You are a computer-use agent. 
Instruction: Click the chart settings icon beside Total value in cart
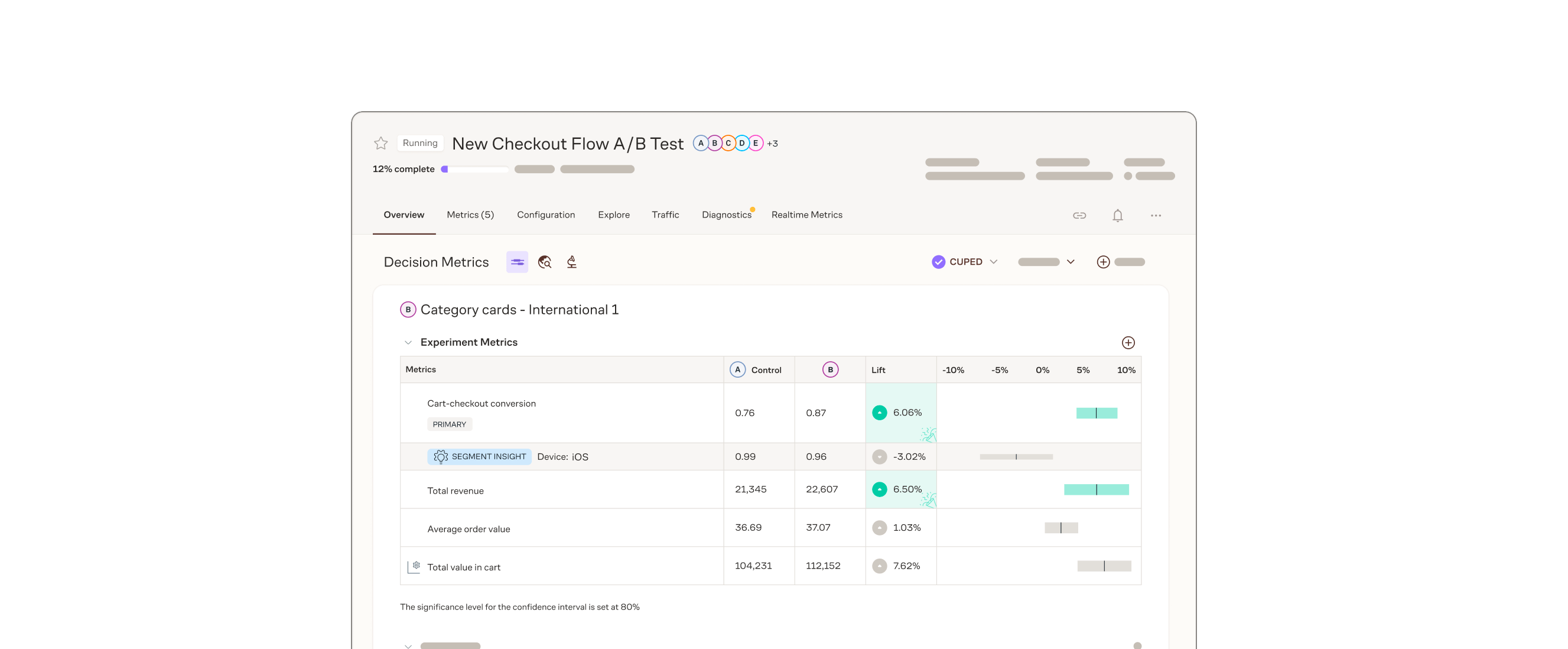click(414, 567)
